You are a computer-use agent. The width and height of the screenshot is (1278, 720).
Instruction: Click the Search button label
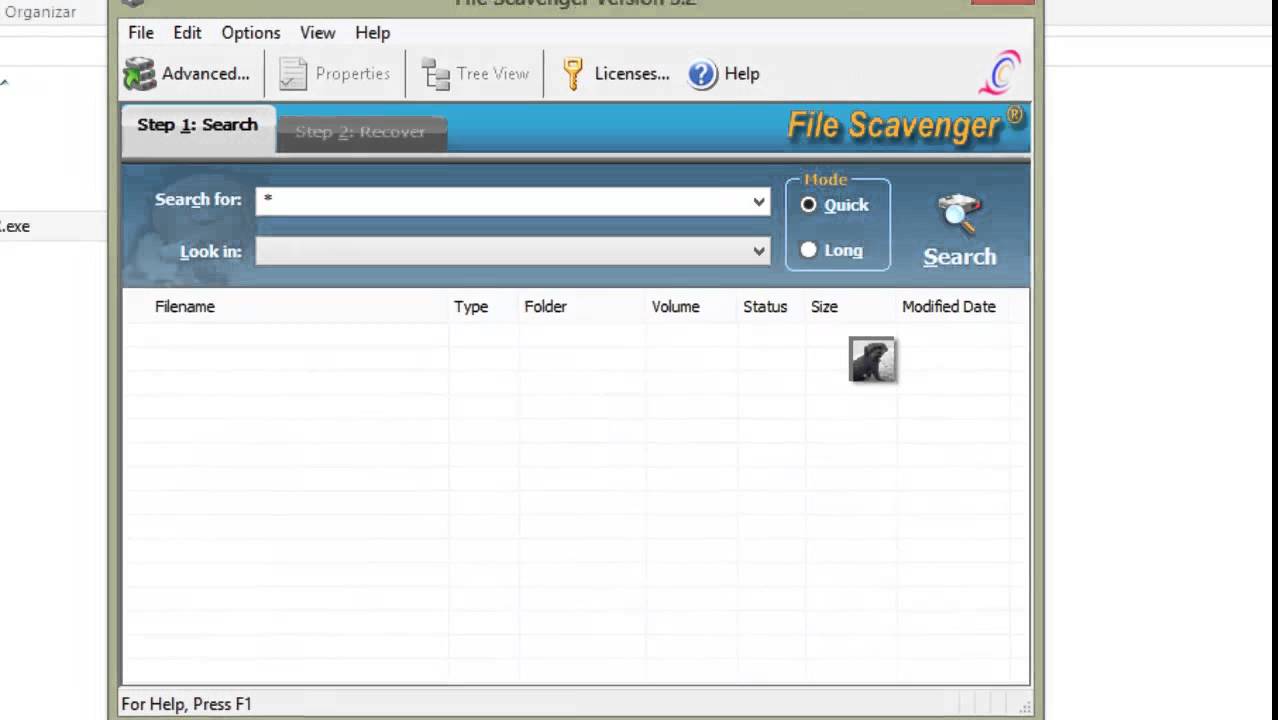(x=960, y=257)
